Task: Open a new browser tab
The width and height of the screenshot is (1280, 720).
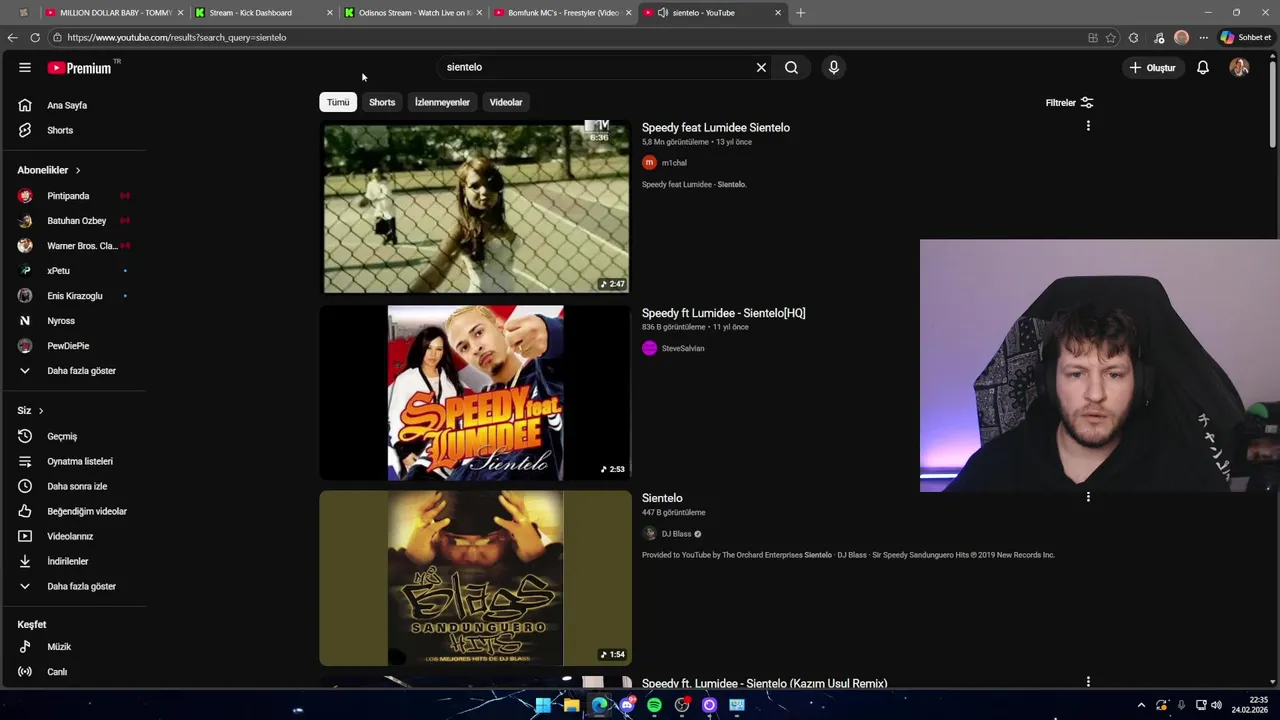Action: coord(800,13)
